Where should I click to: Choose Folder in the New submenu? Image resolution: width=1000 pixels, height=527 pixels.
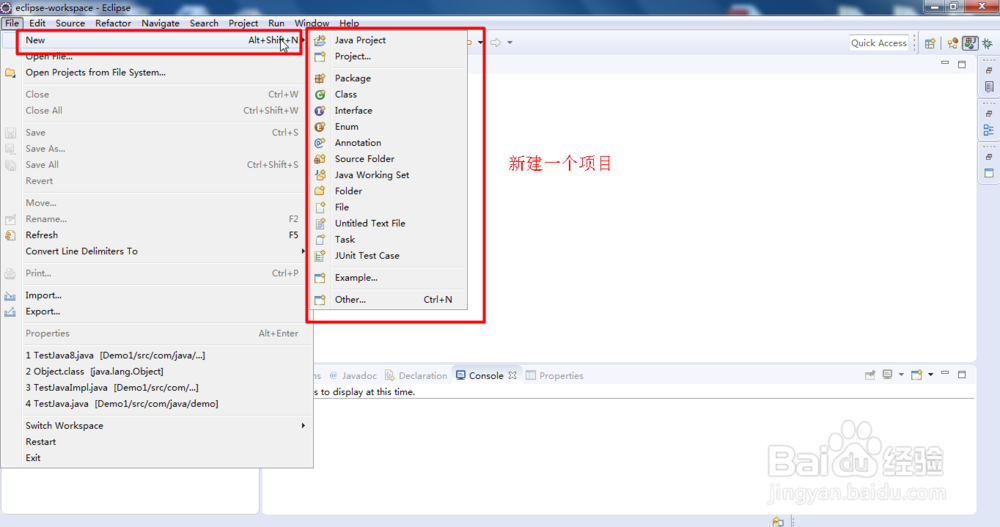point(388,191)
